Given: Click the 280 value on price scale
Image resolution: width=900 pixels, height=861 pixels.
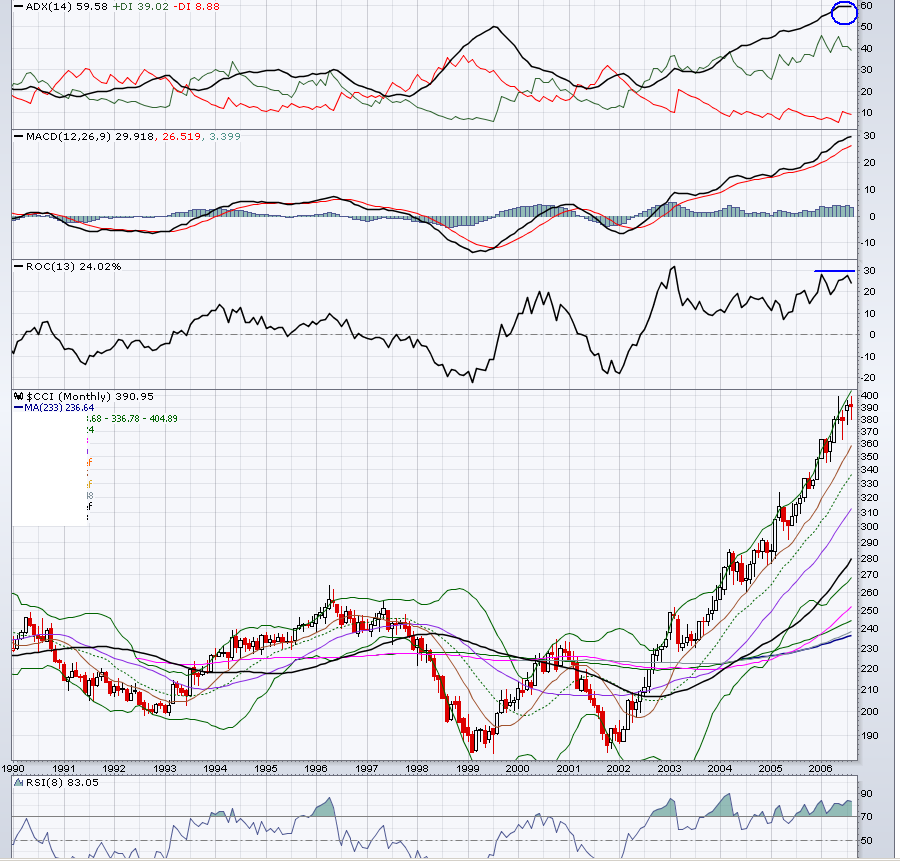Looking at the screenshot, I should (869, 559).
